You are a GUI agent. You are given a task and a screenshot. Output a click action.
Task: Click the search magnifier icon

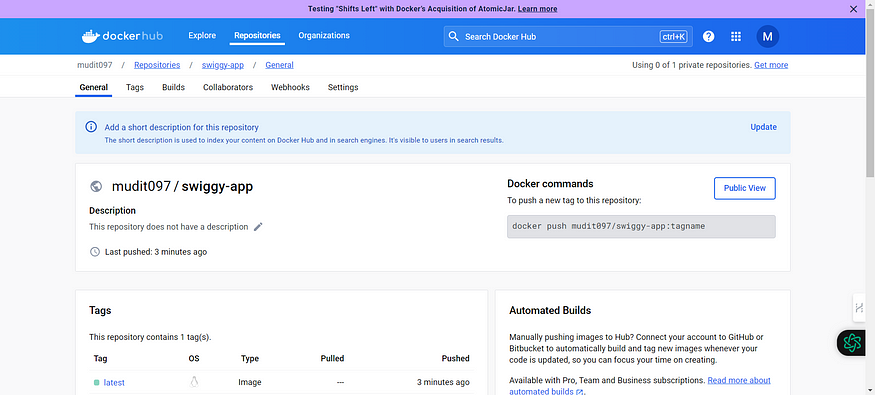coord(454,36)
